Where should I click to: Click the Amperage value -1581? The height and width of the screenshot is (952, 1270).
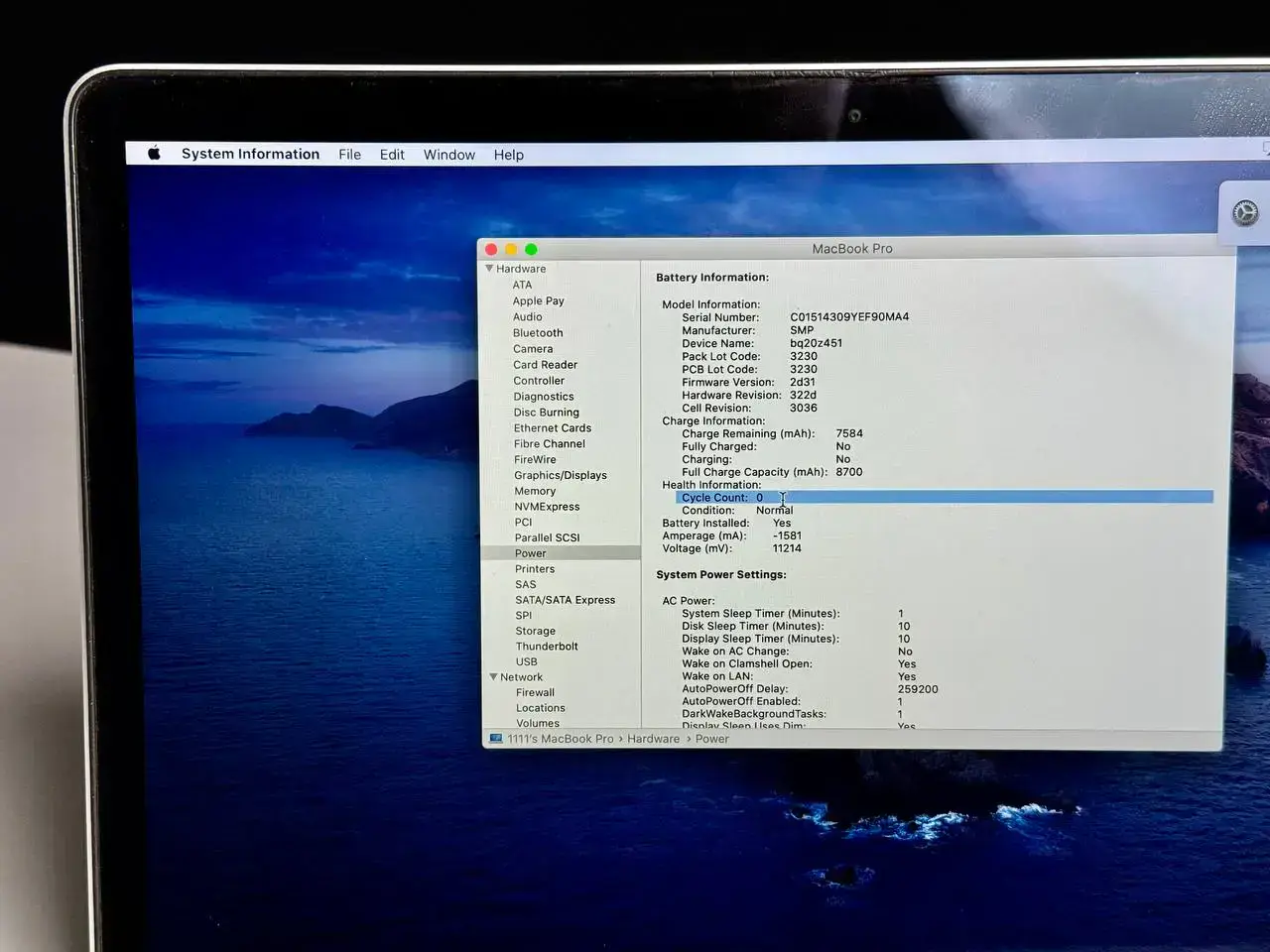tap(787, 535)
